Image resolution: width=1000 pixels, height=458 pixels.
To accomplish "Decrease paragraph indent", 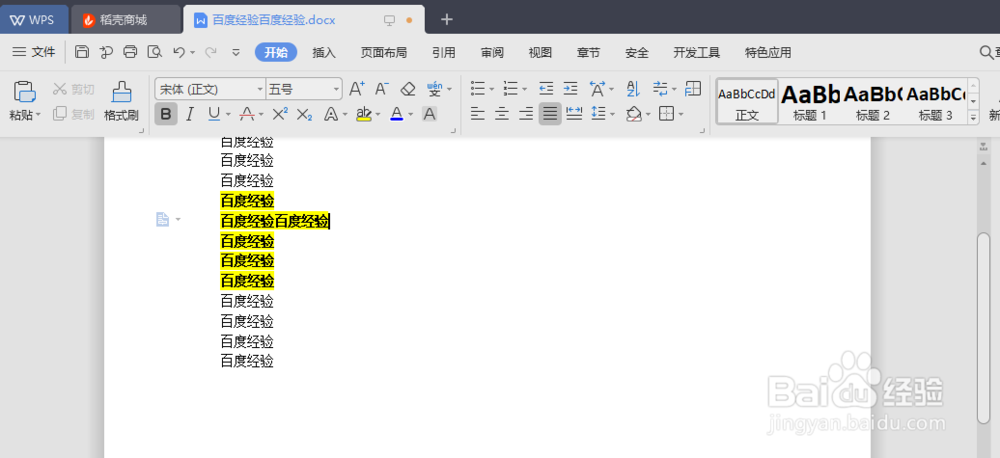I will click(546, 89).
